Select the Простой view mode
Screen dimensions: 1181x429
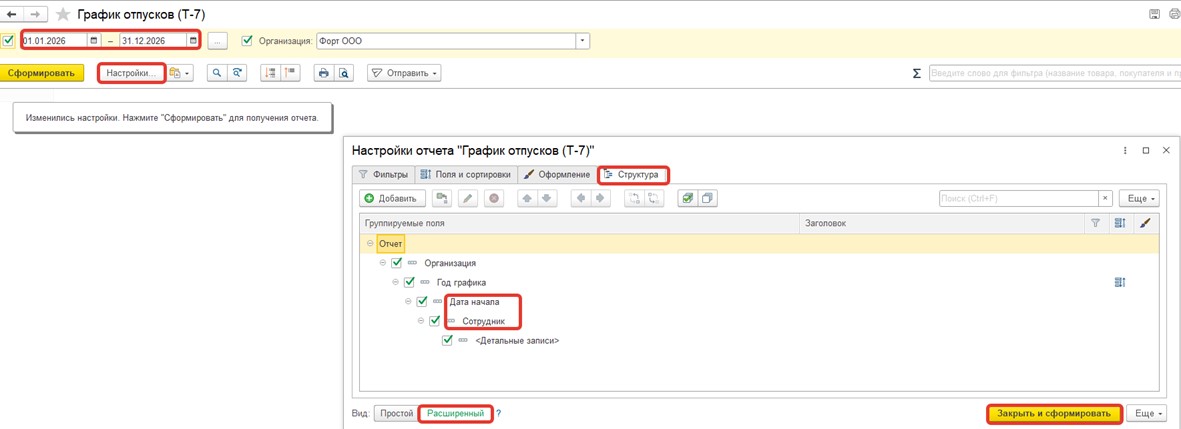396,414
